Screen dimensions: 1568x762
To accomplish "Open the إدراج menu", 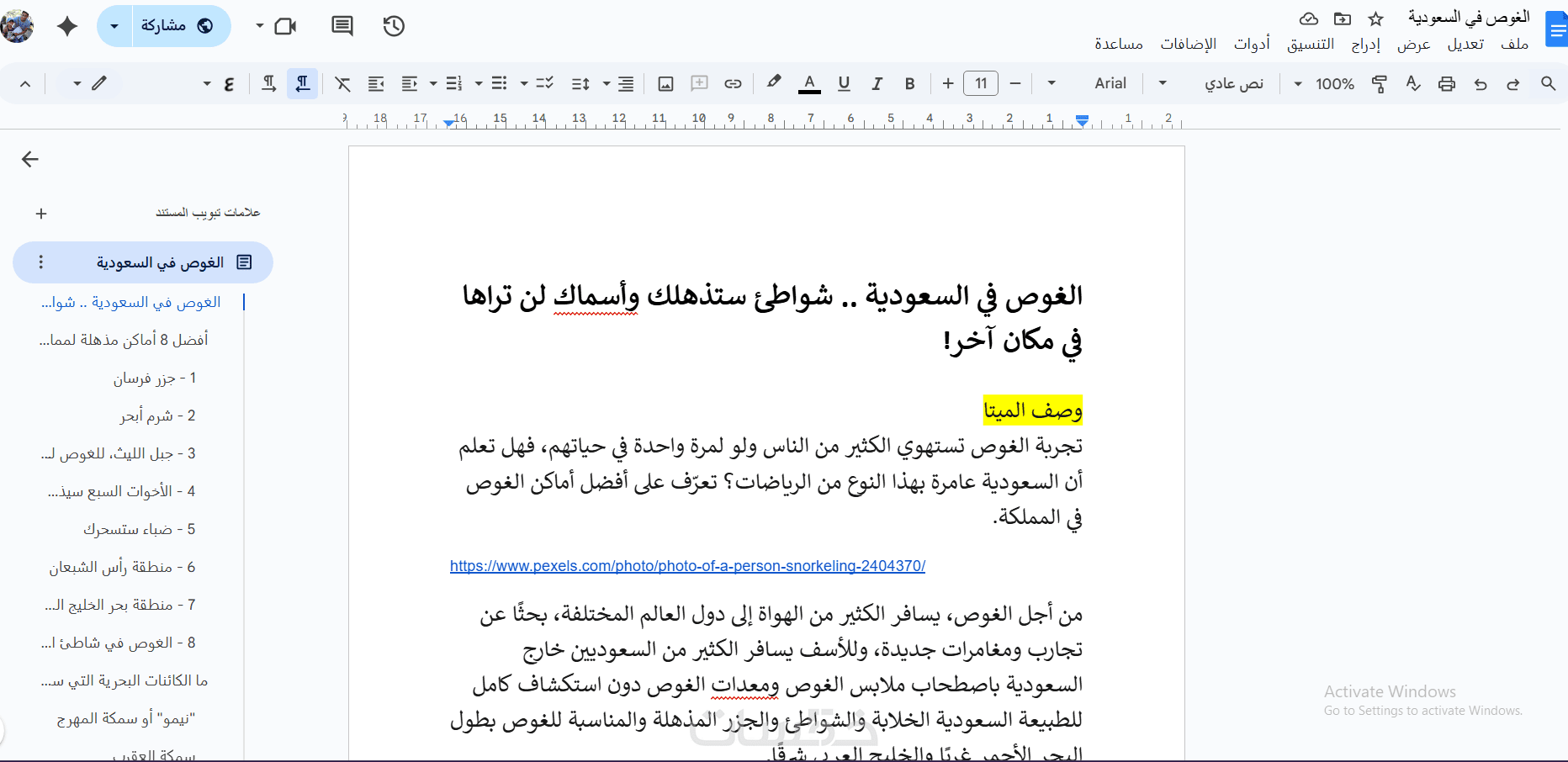I will (1365, 45).
